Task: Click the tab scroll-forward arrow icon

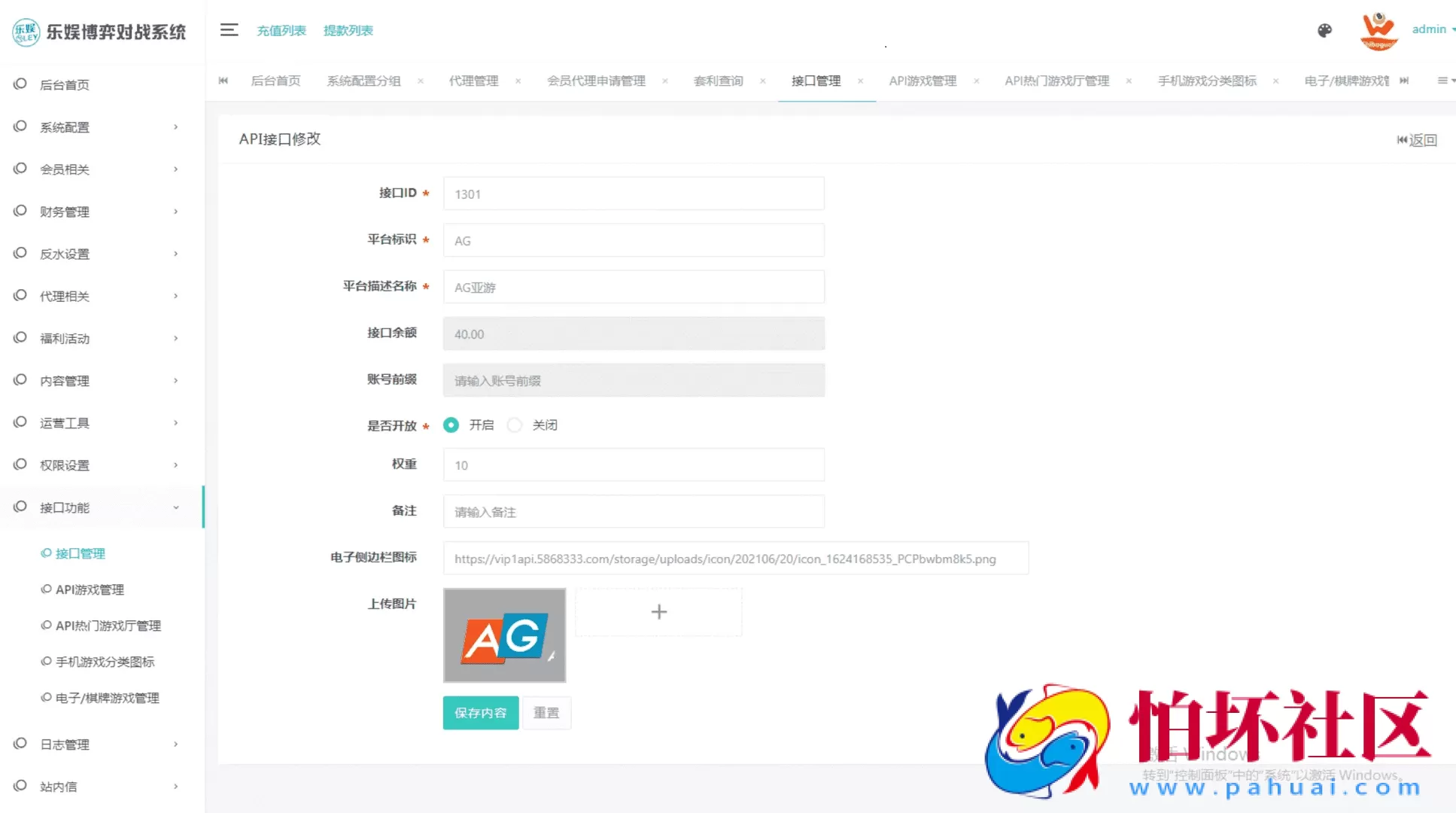Action: click(x=1404, y=81)
